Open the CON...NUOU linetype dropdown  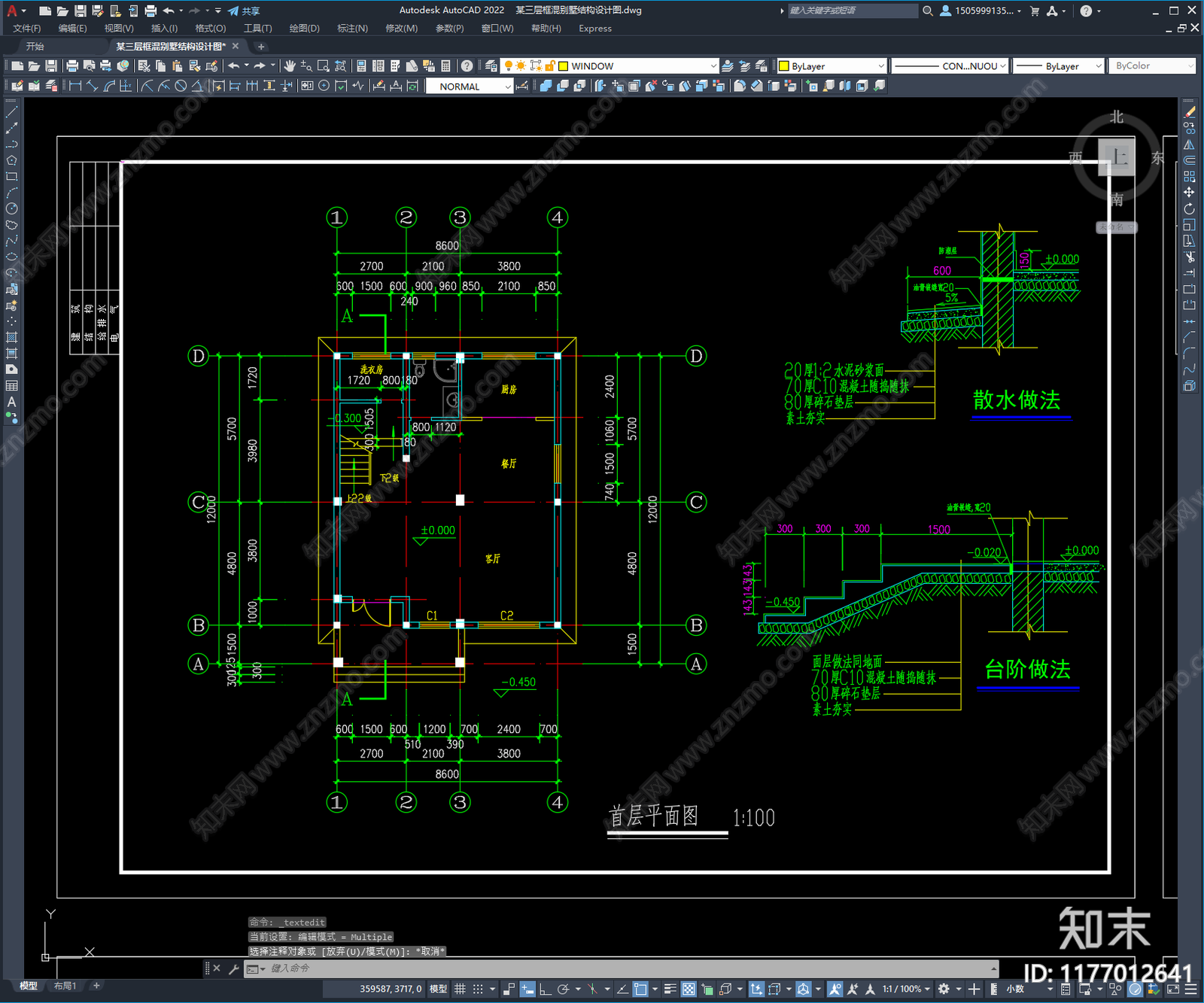[1002, 66]
